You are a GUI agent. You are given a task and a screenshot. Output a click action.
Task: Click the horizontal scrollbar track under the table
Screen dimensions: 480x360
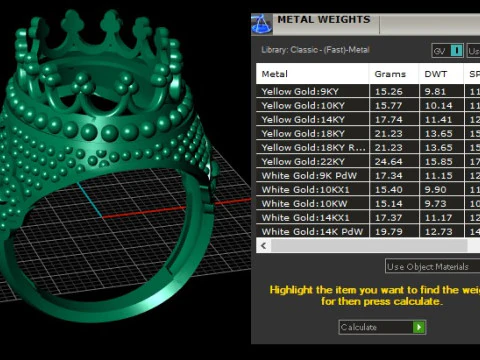click(x=369, y=246)
